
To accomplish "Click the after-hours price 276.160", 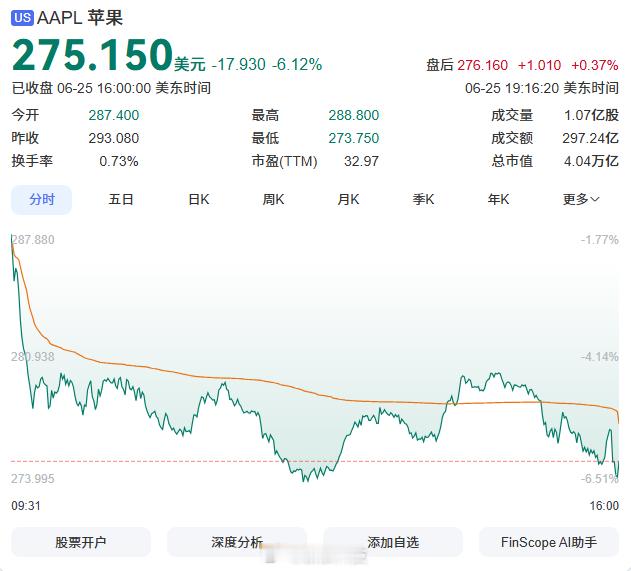I will pos(483,65).
